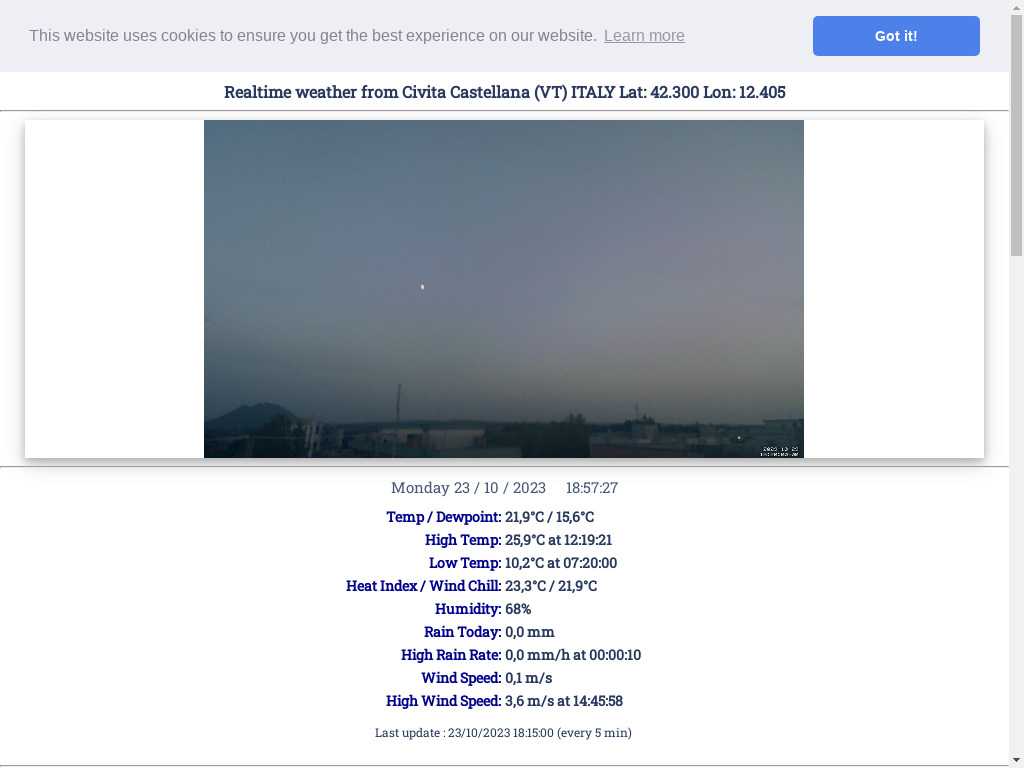Select the value 21,9°C / 15,6°C

[x=549, y=517]
